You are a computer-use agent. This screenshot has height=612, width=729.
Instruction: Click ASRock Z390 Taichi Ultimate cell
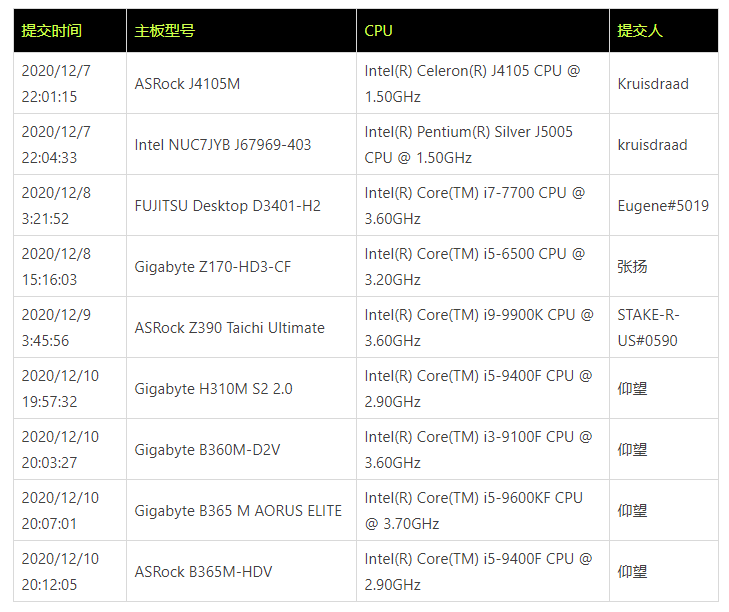(241, 327)
